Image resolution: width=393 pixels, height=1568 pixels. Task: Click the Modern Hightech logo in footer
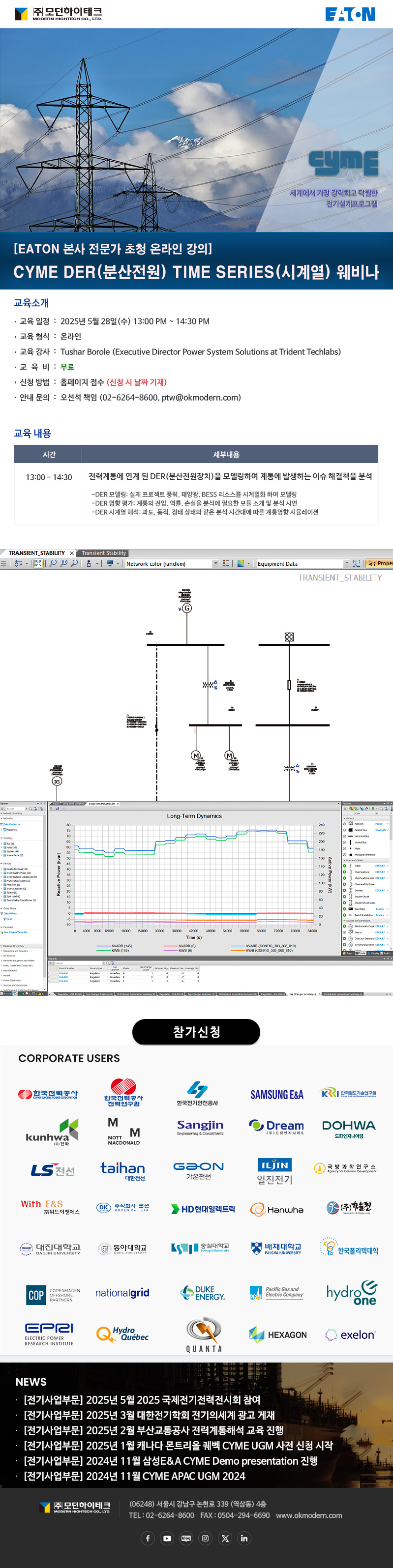coord(75,1507)
